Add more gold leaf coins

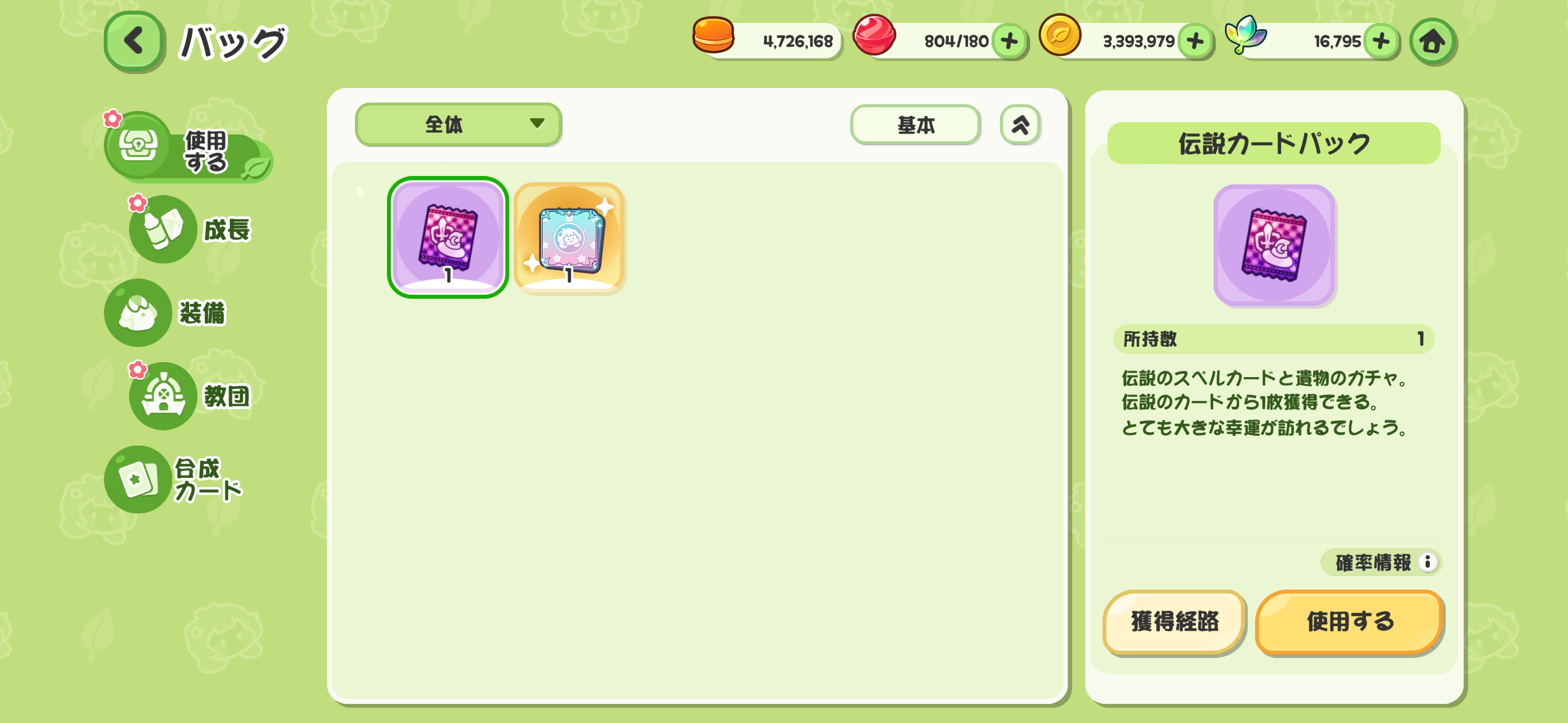pyautogui.click(x=1195, y=41)
